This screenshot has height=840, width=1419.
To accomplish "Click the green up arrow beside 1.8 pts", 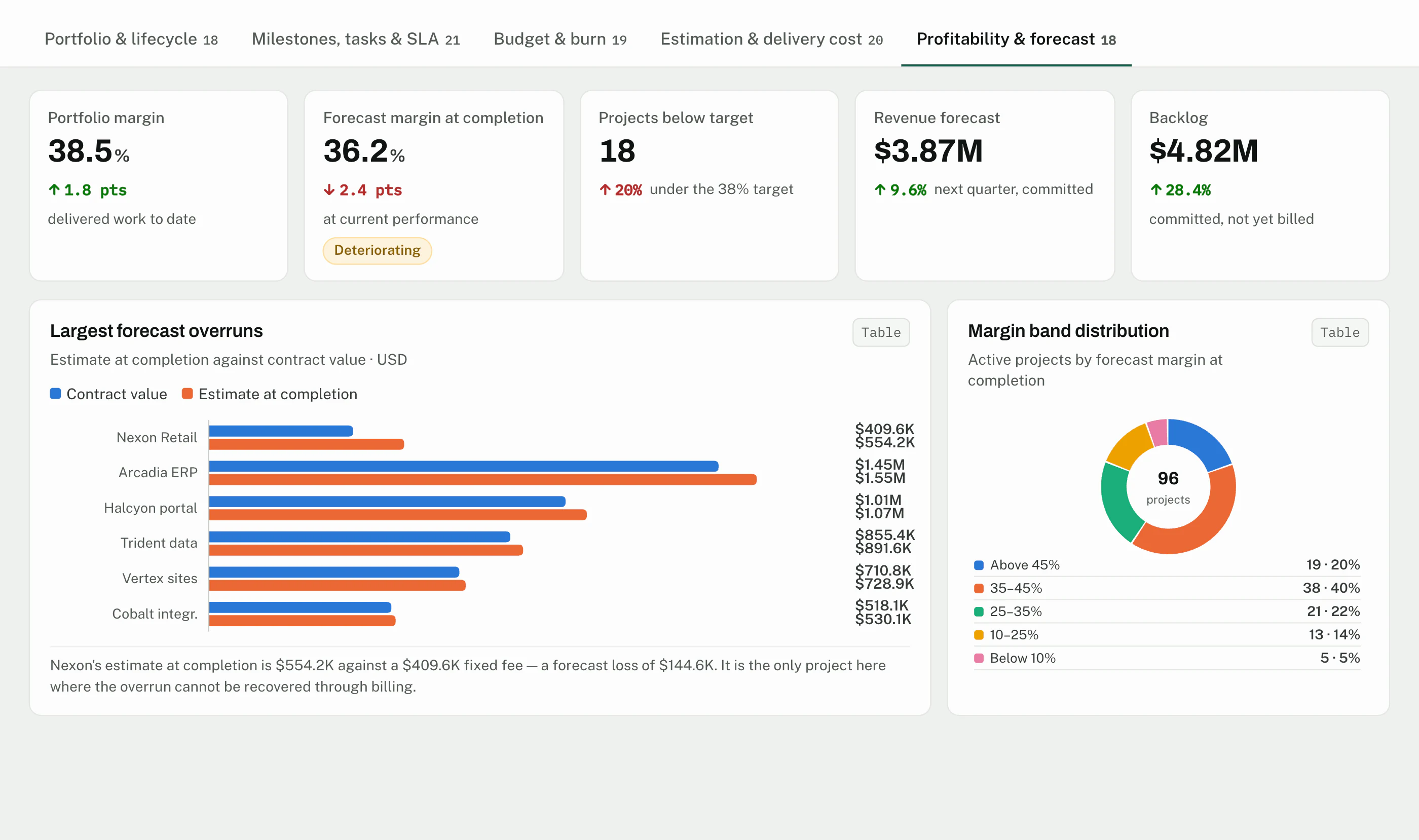I will click(x=54, y=189).
